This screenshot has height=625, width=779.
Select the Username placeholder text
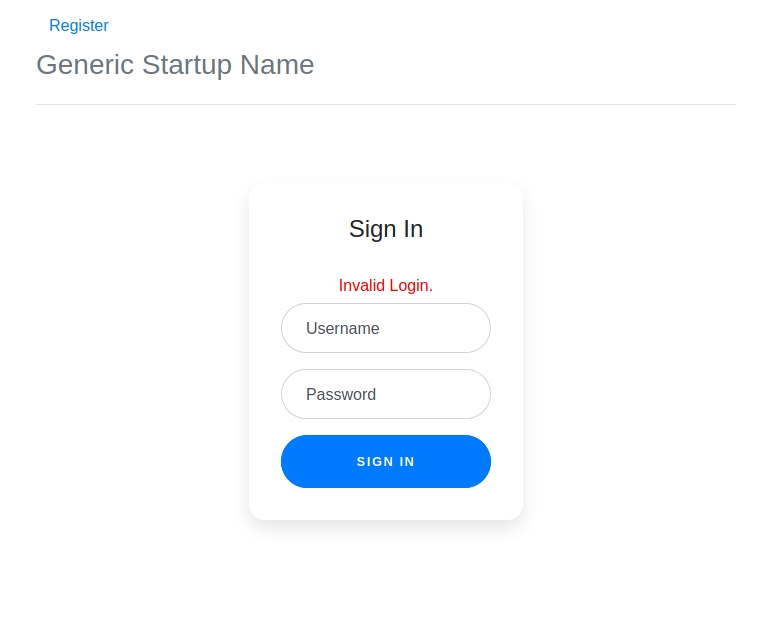pos(343,328)
